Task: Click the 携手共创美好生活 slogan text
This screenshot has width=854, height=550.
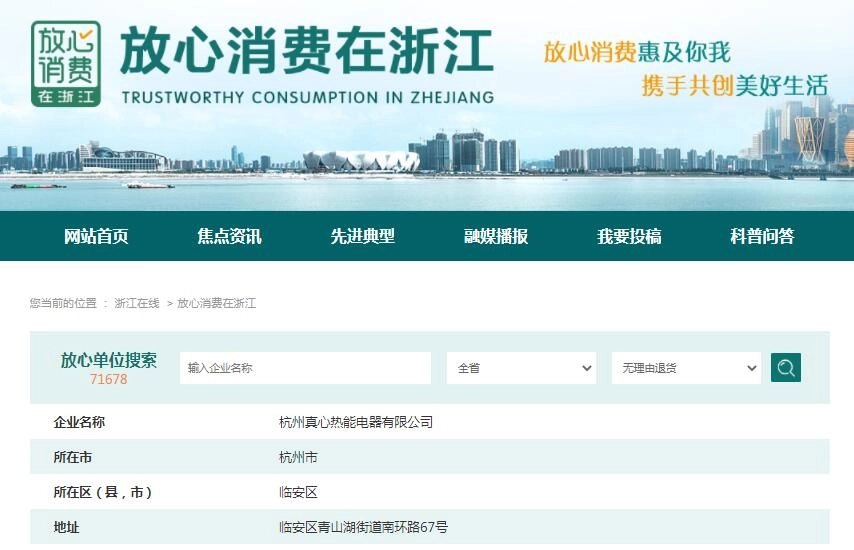Action: [734, 86]
